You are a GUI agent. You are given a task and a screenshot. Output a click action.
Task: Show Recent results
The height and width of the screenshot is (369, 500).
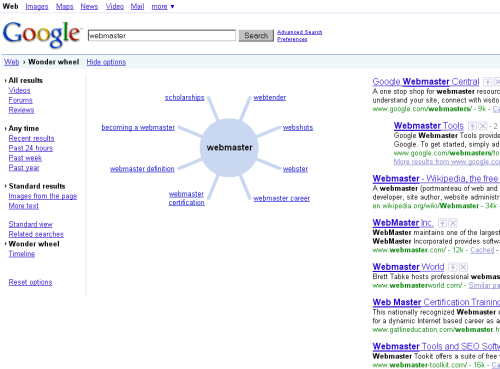[x=31, y=138]
